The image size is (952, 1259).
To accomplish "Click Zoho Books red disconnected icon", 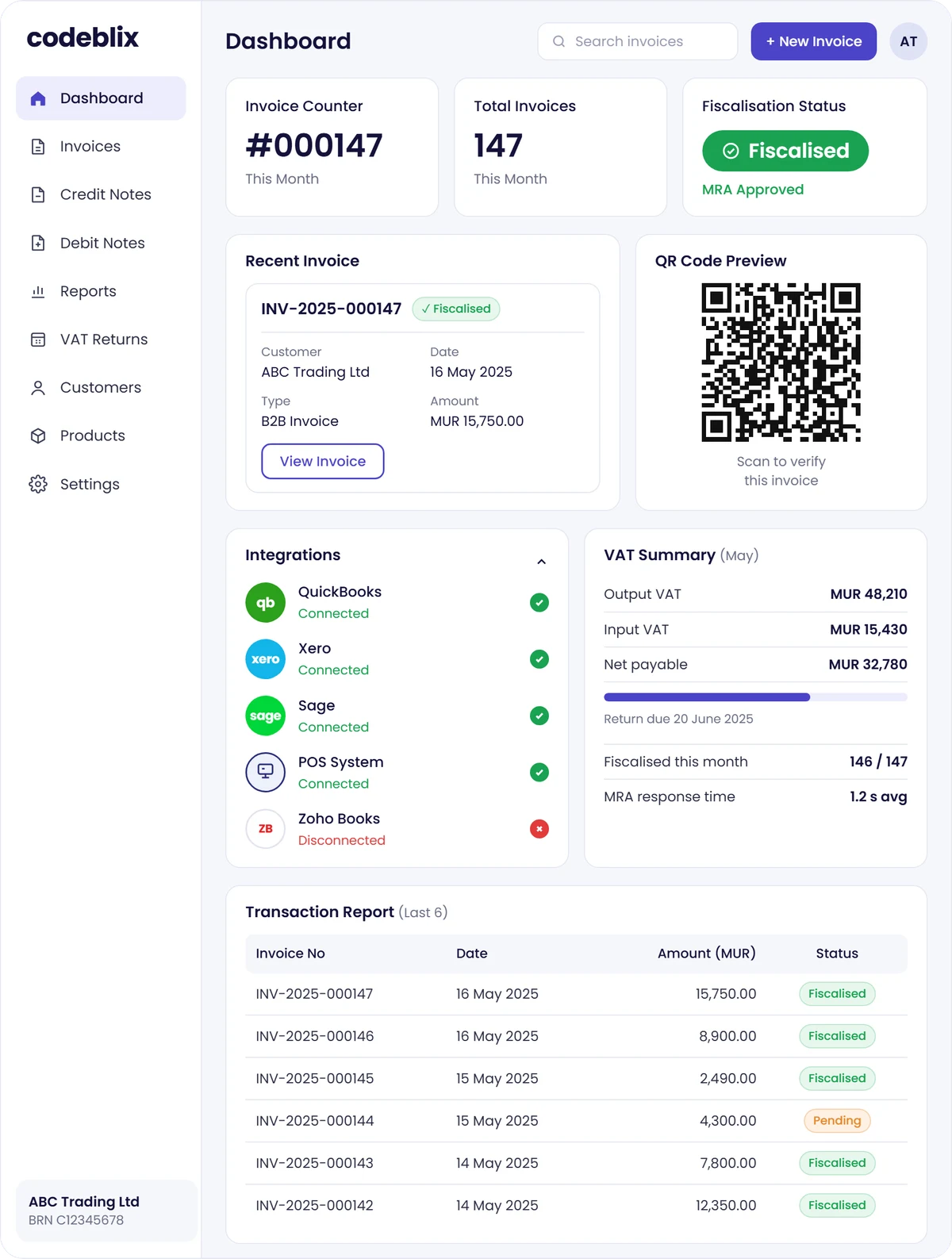I will coord(539,829).
